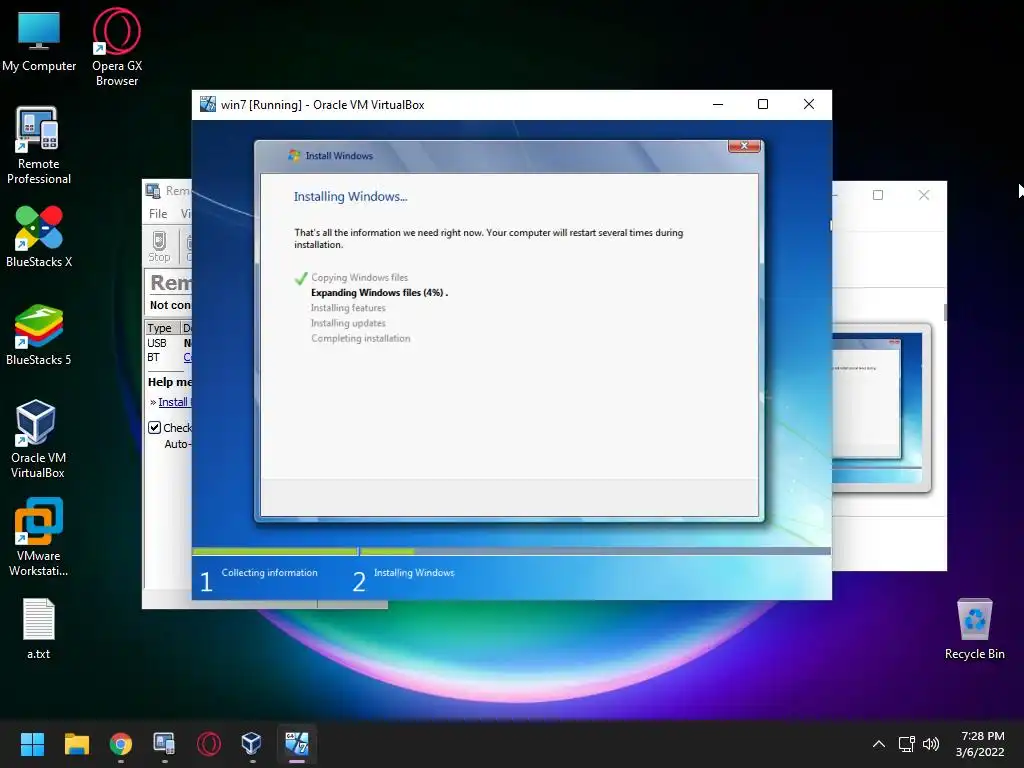Open File Explorer from taskbar
1024x768 pixels.
pos(76,744)
